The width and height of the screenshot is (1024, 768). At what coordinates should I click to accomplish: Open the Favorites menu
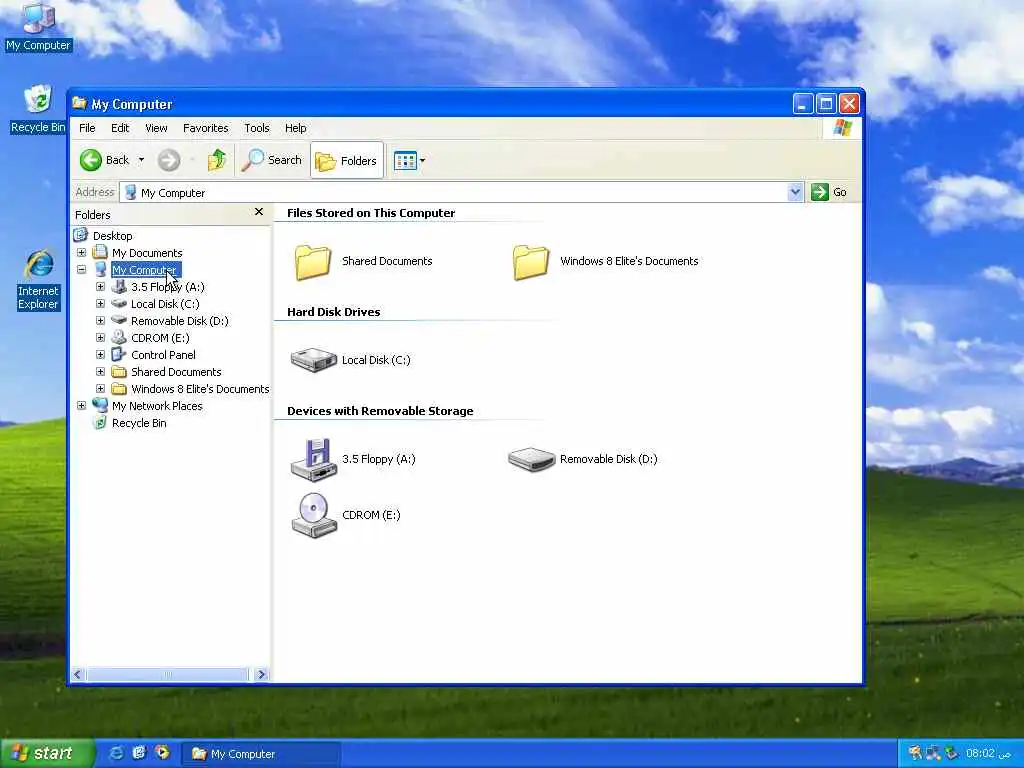click(x=206, y=128)
